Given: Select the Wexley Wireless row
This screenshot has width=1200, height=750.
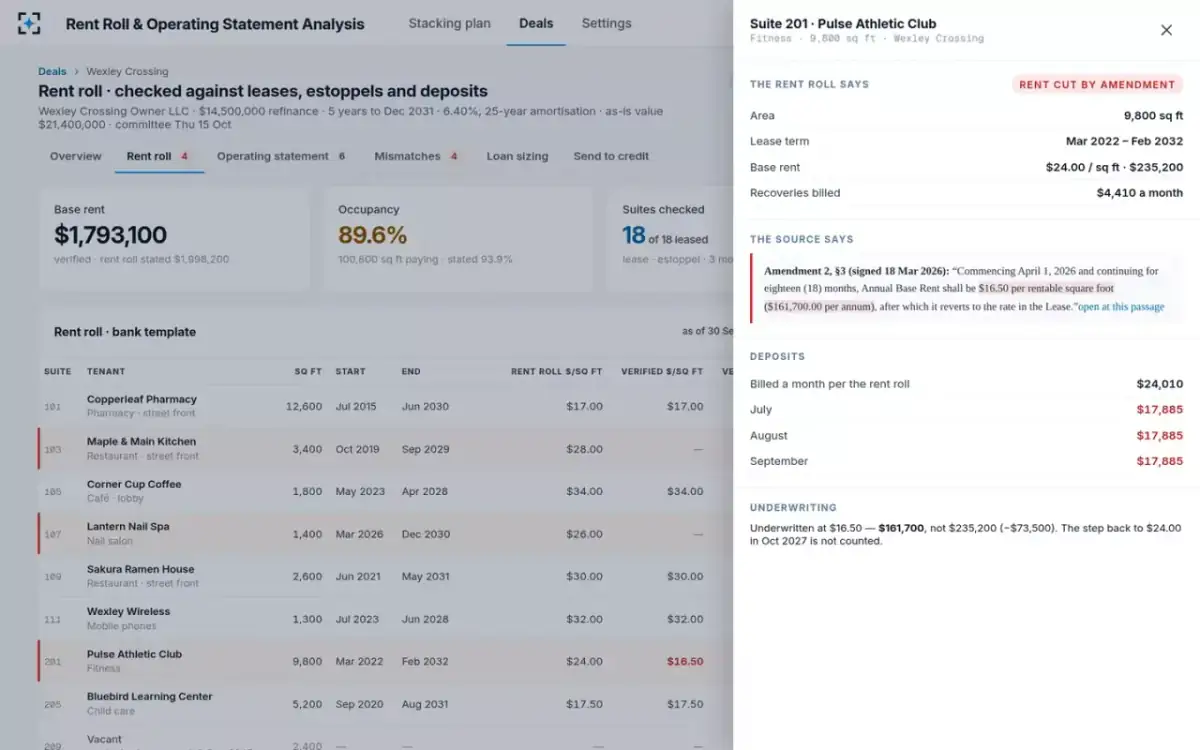Looking at the screenshot, I should point(386,619).
